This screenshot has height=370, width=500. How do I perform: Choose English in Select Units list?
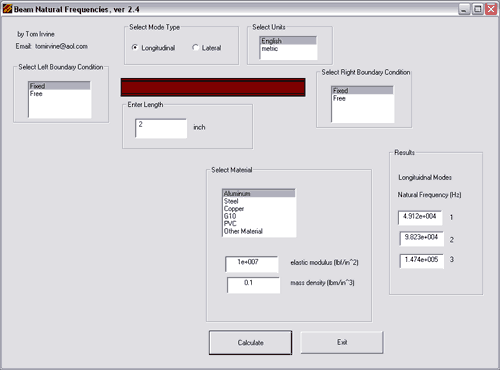(288, 41)
